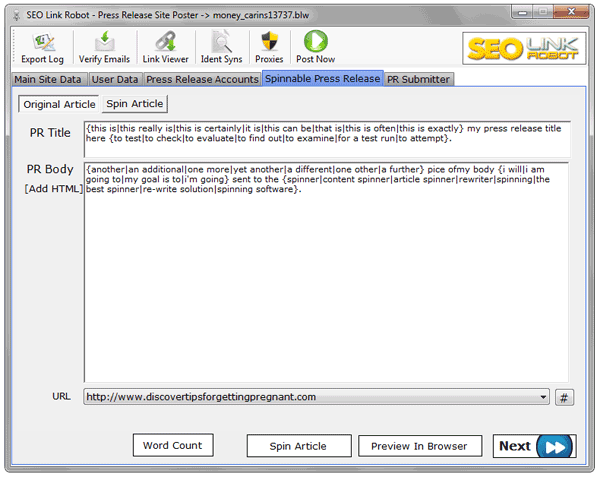The image size is (600, 480).
Task: Expand the URL dropdown arrow
Action: click(x=543, y=397)
